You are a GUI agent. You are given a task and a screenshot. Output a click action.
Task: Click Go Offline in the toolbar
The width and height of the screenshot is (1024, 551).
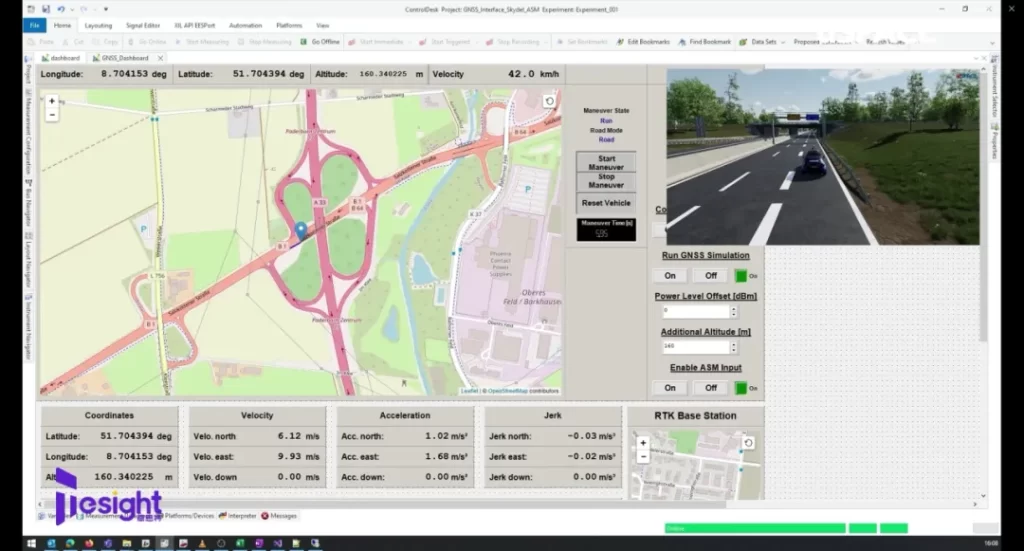[320, 42]
